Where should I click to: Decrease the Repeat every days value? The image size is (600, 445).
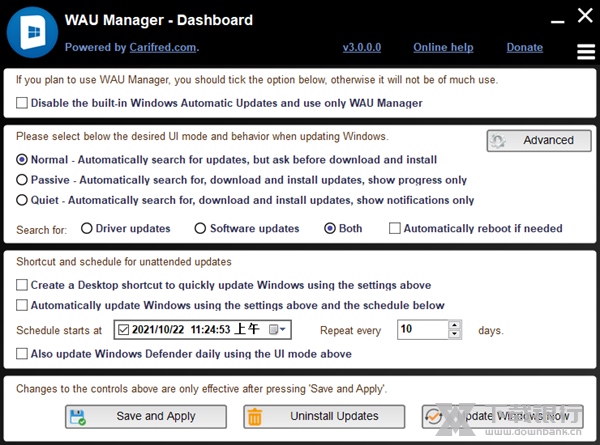455,334
